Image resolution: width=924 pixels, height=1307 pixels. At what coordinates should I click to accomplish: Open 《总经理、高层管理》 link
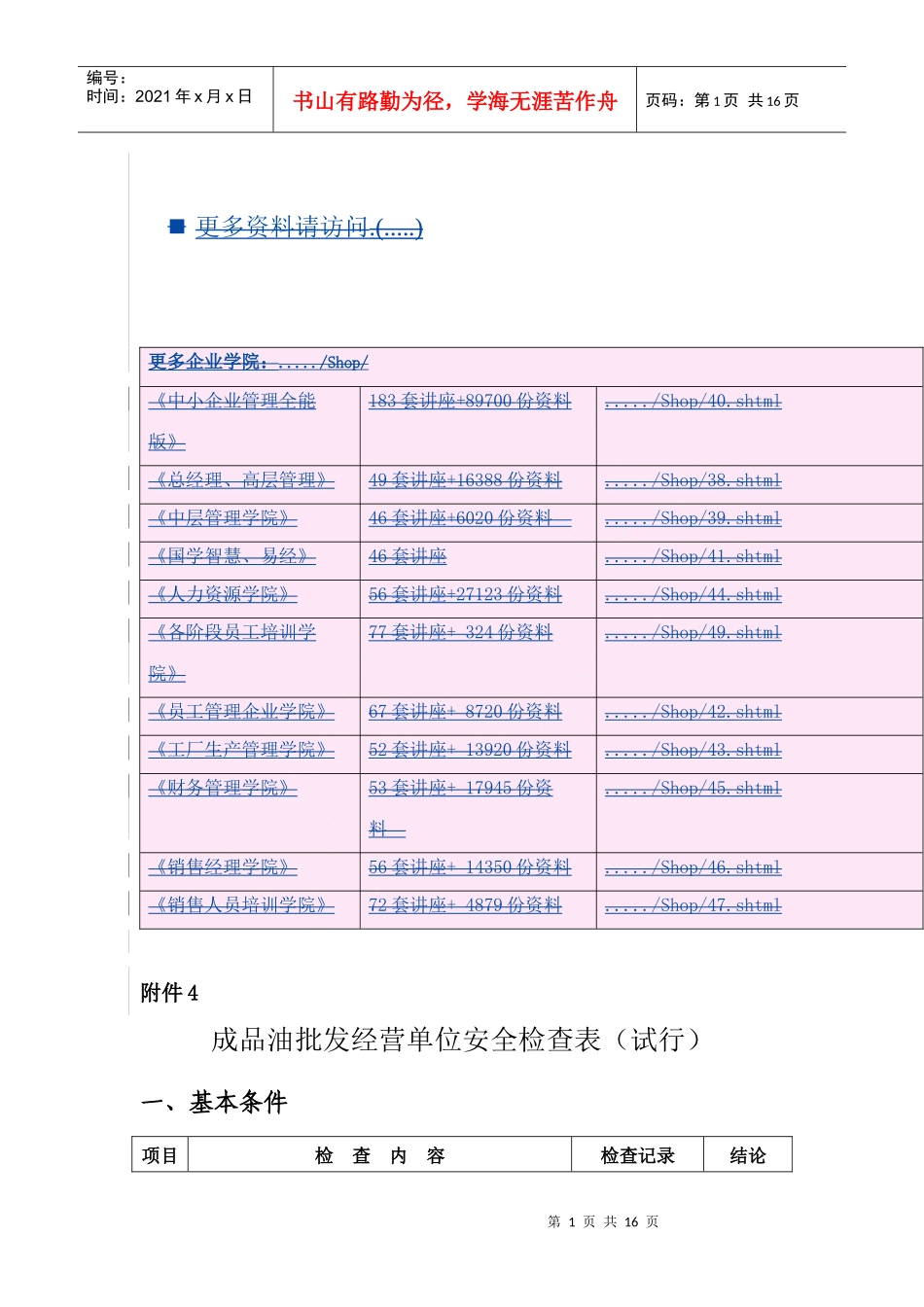[x=241, y=480]
